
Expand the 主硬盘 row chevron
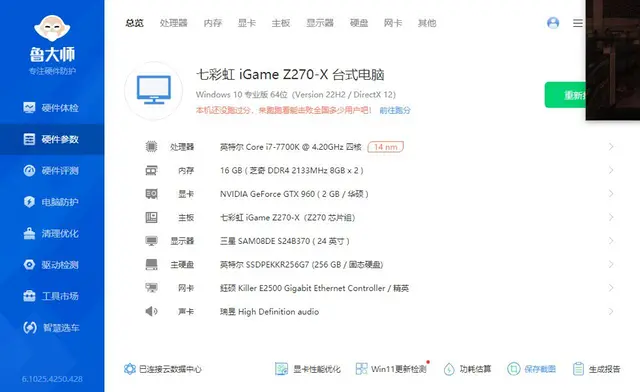pos(611,265)
